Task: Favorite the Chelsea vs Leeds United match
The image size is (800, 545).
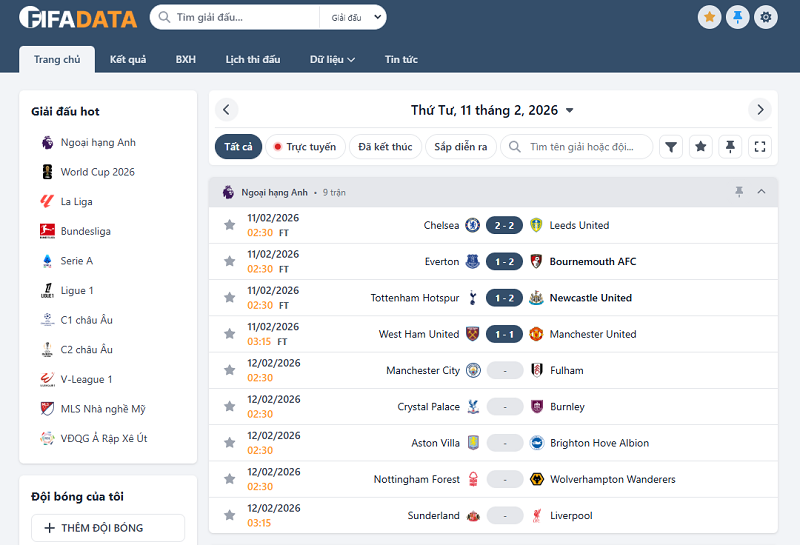Action: point(229,225)
